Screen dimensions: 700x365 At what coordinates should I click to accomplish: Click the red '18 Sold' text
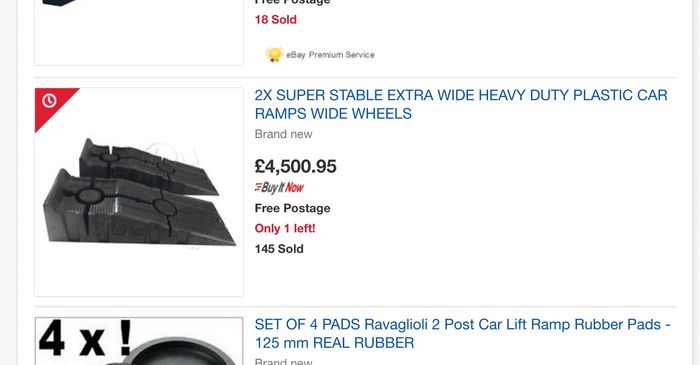coord(275,20)
